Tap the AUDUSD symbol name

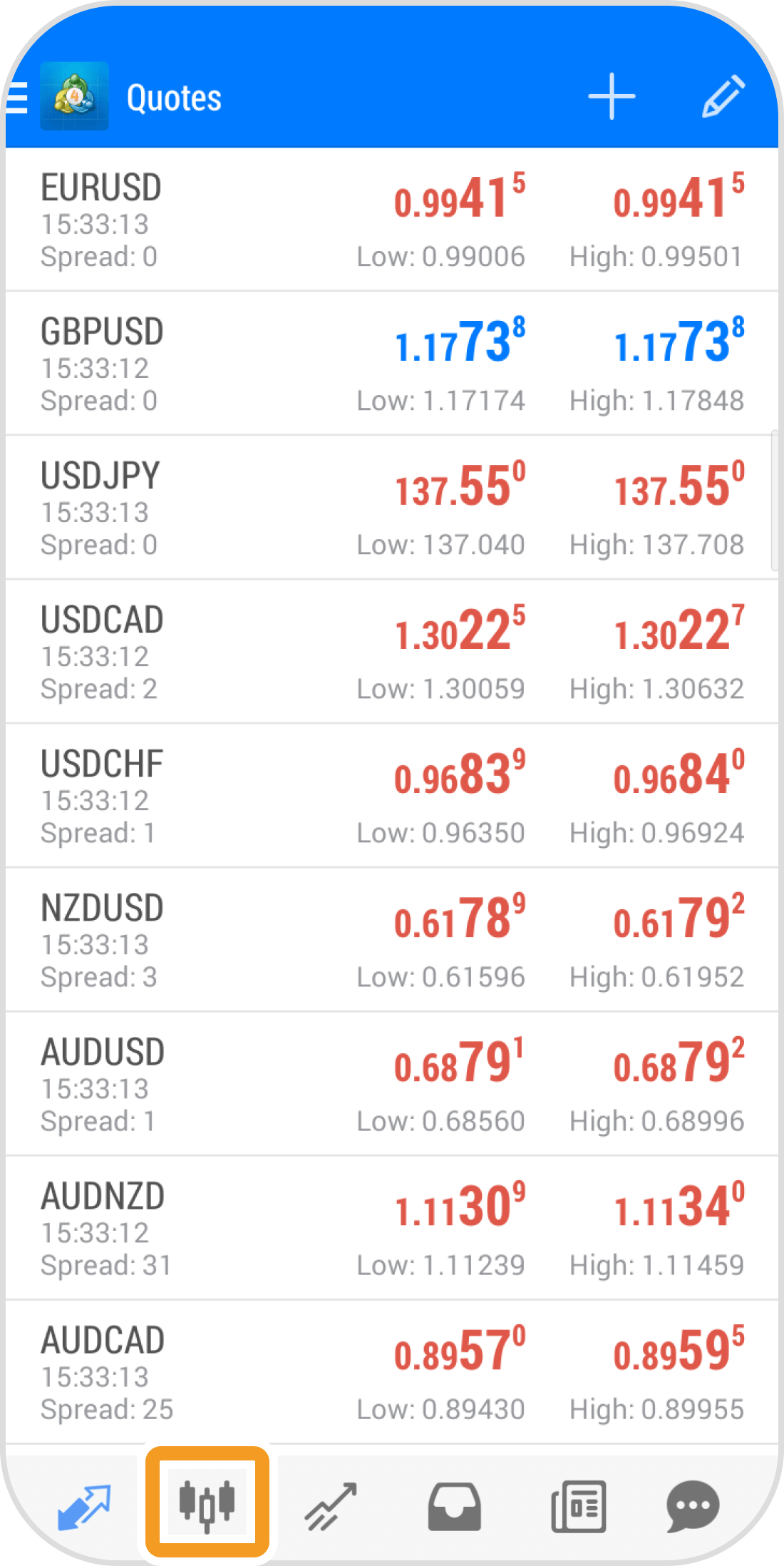pos(103,1053)
